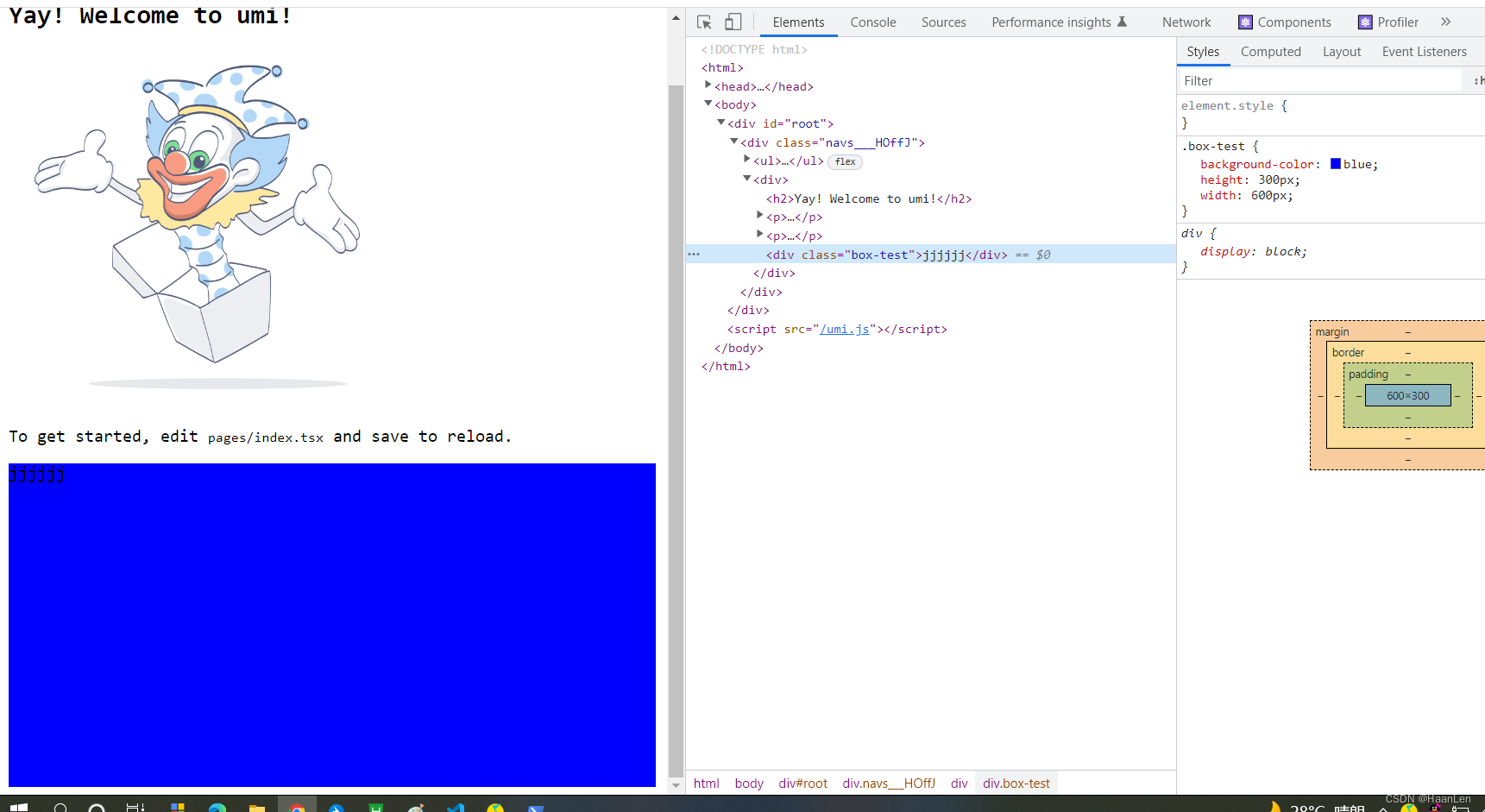Click the border label in box model
The image size is (1485, 812).
pyautogui.click(x=1348, y=353)
